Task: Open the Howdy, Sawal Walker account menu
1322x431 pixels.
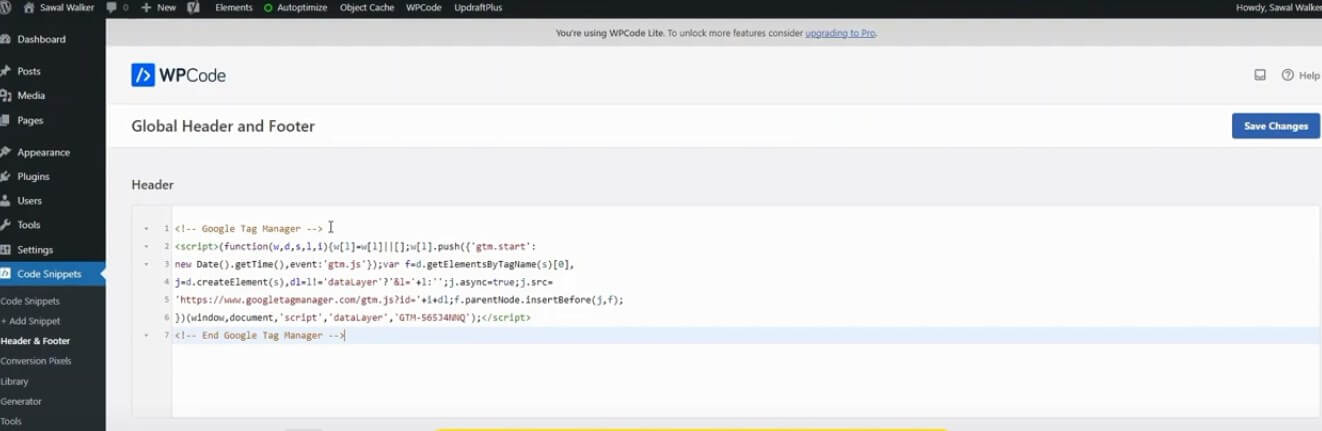Action: [x=1278, y=7]
